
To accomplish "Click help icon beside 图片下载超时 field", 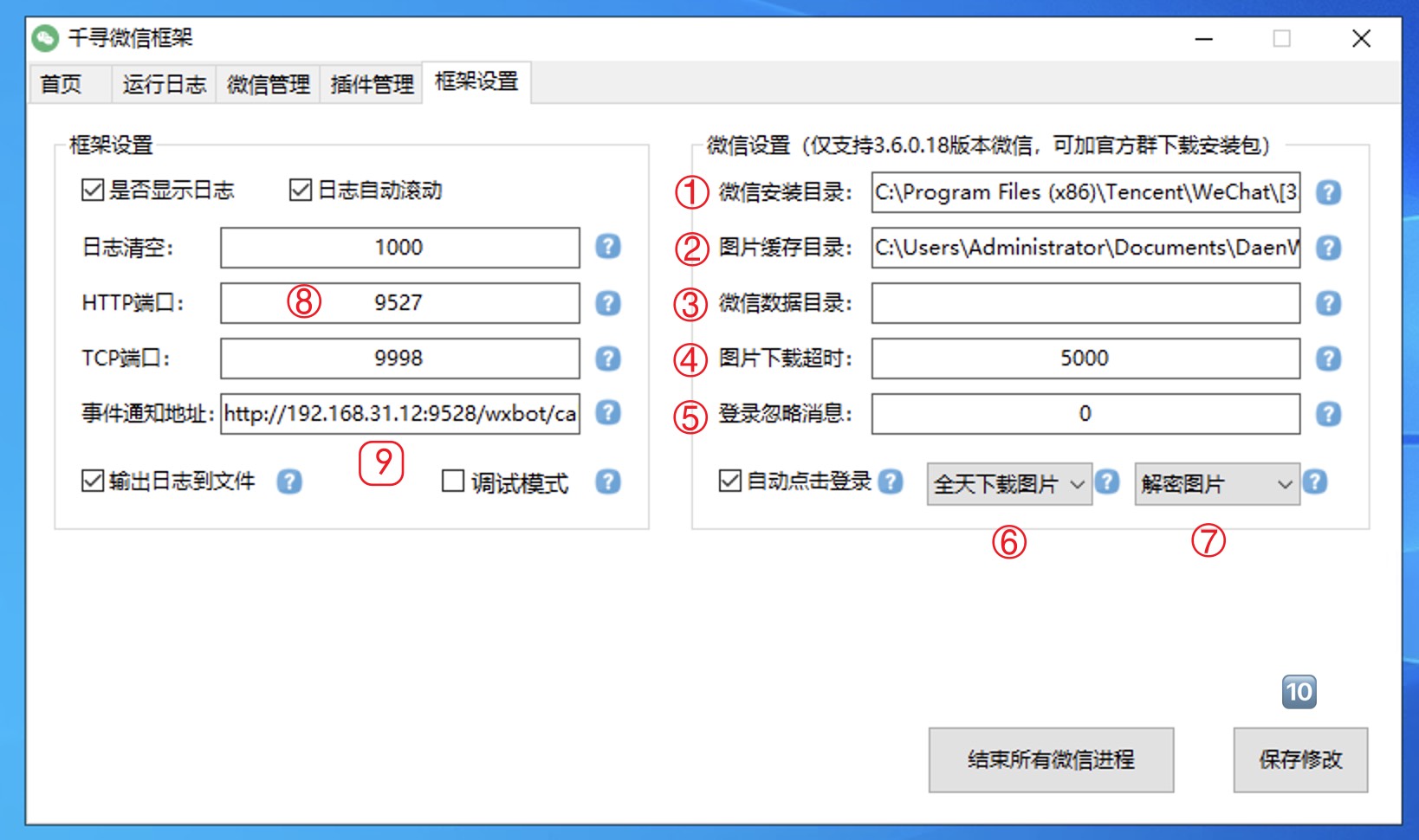I will pos(1329,359).
